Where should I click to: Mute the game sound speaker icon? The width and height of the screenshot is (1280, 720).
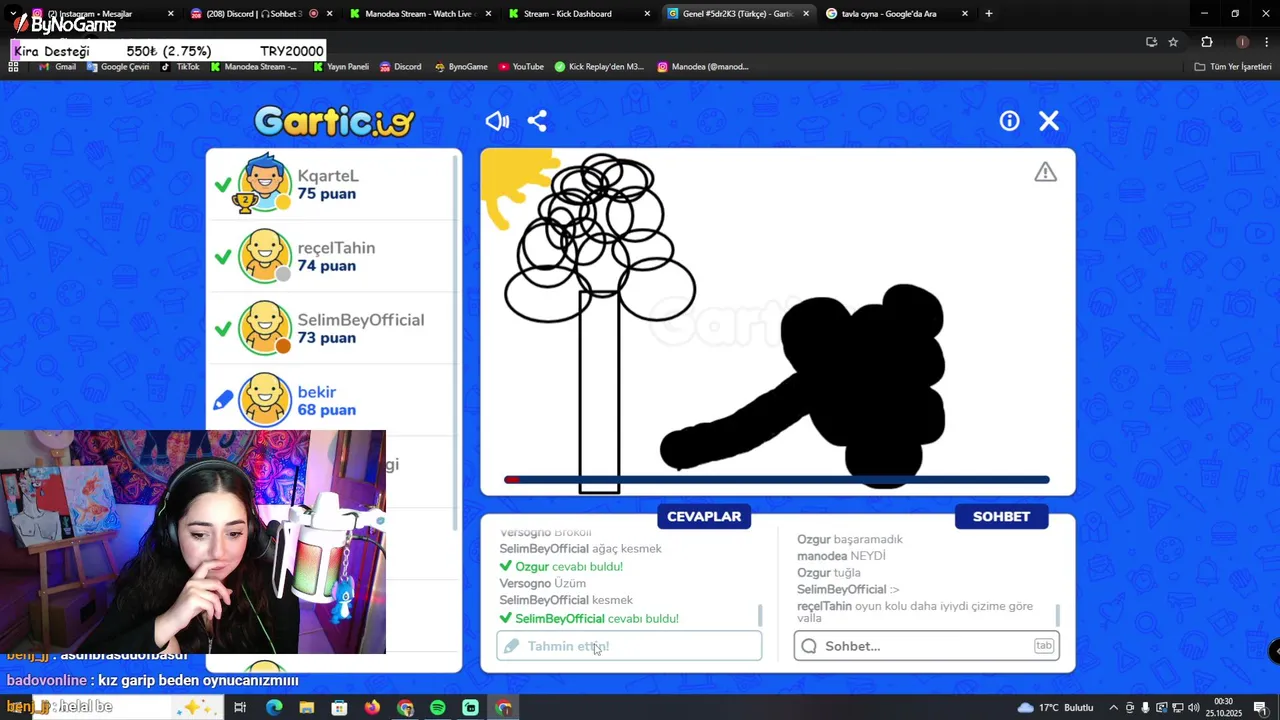point(497,121)
